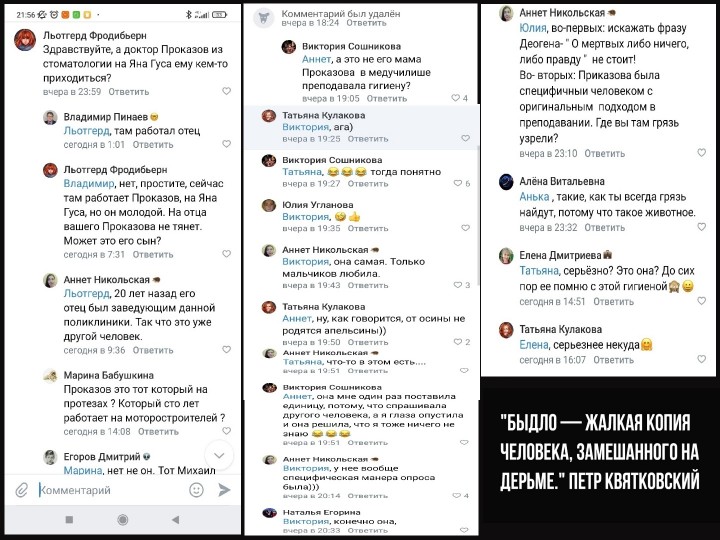Focus the Комментарий input field
Viewport: 720px width, 540px height.
tap(110, 490)
